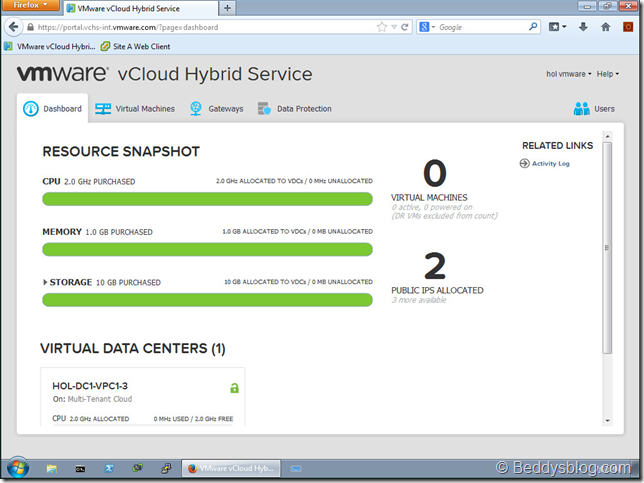Click the dashboard vertical scrollbar thumb

point(607,248)
